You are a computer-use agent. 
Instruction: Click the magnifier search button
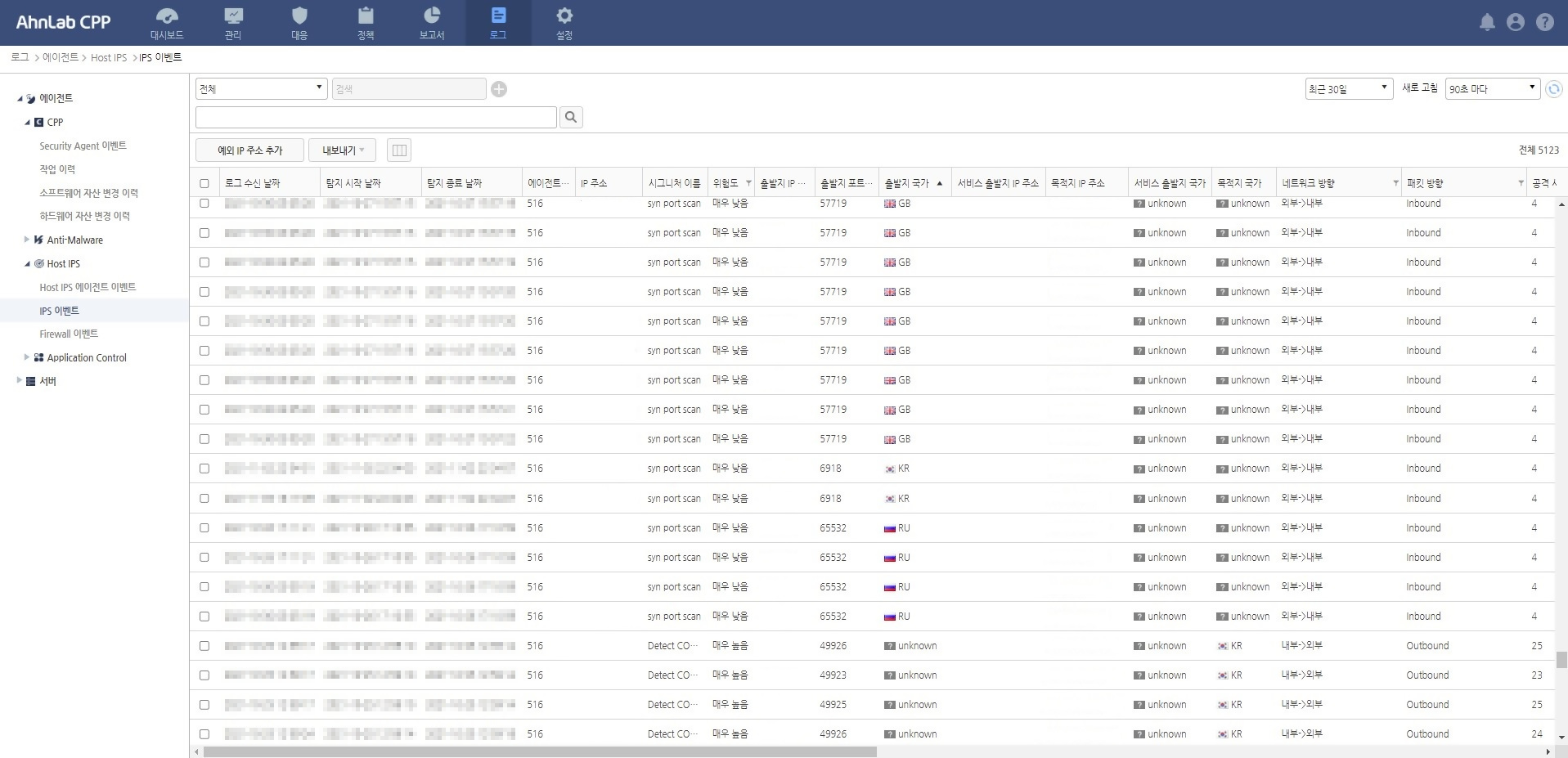(571, 118)
